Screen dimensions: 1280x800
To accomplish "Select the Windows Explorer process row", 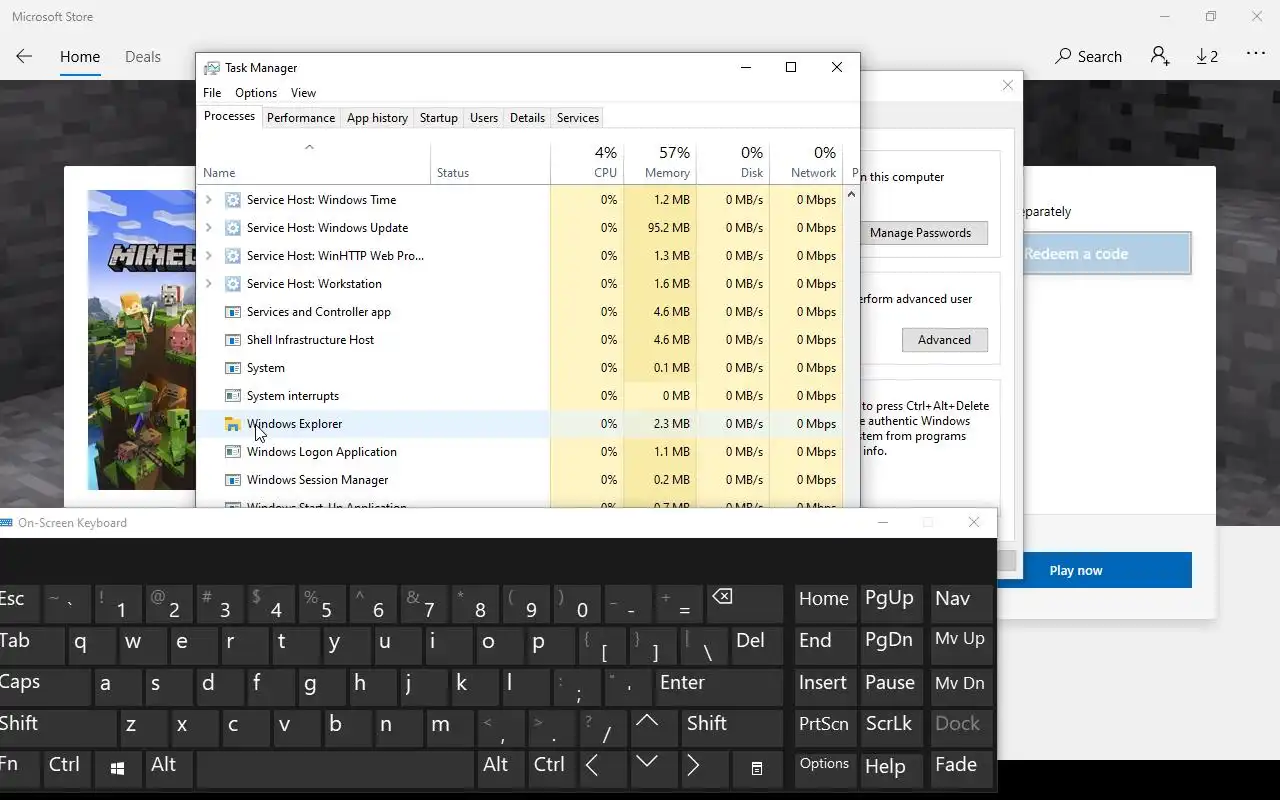I will [520, 424].
